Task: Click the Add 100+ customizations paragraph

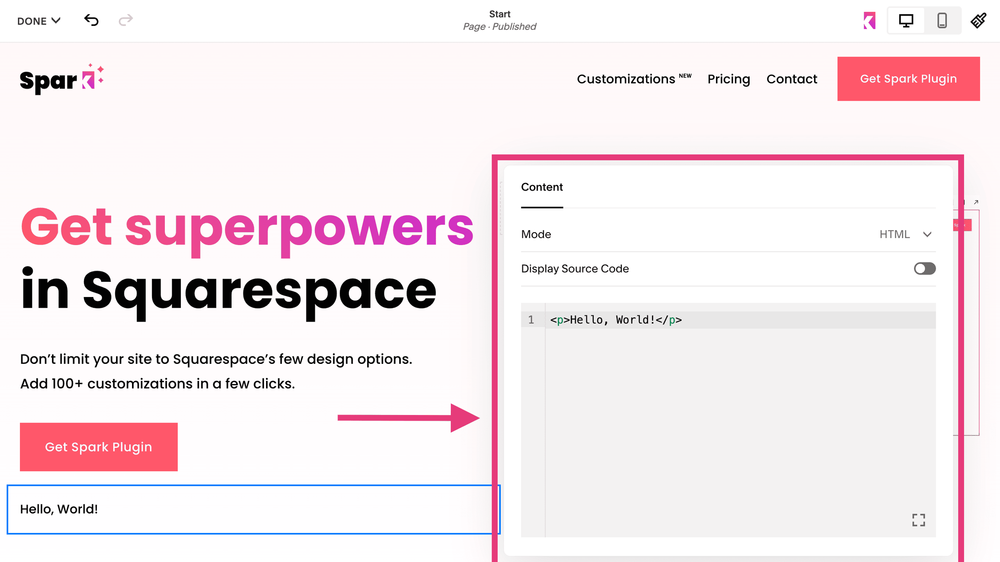Action: [158, 384]
